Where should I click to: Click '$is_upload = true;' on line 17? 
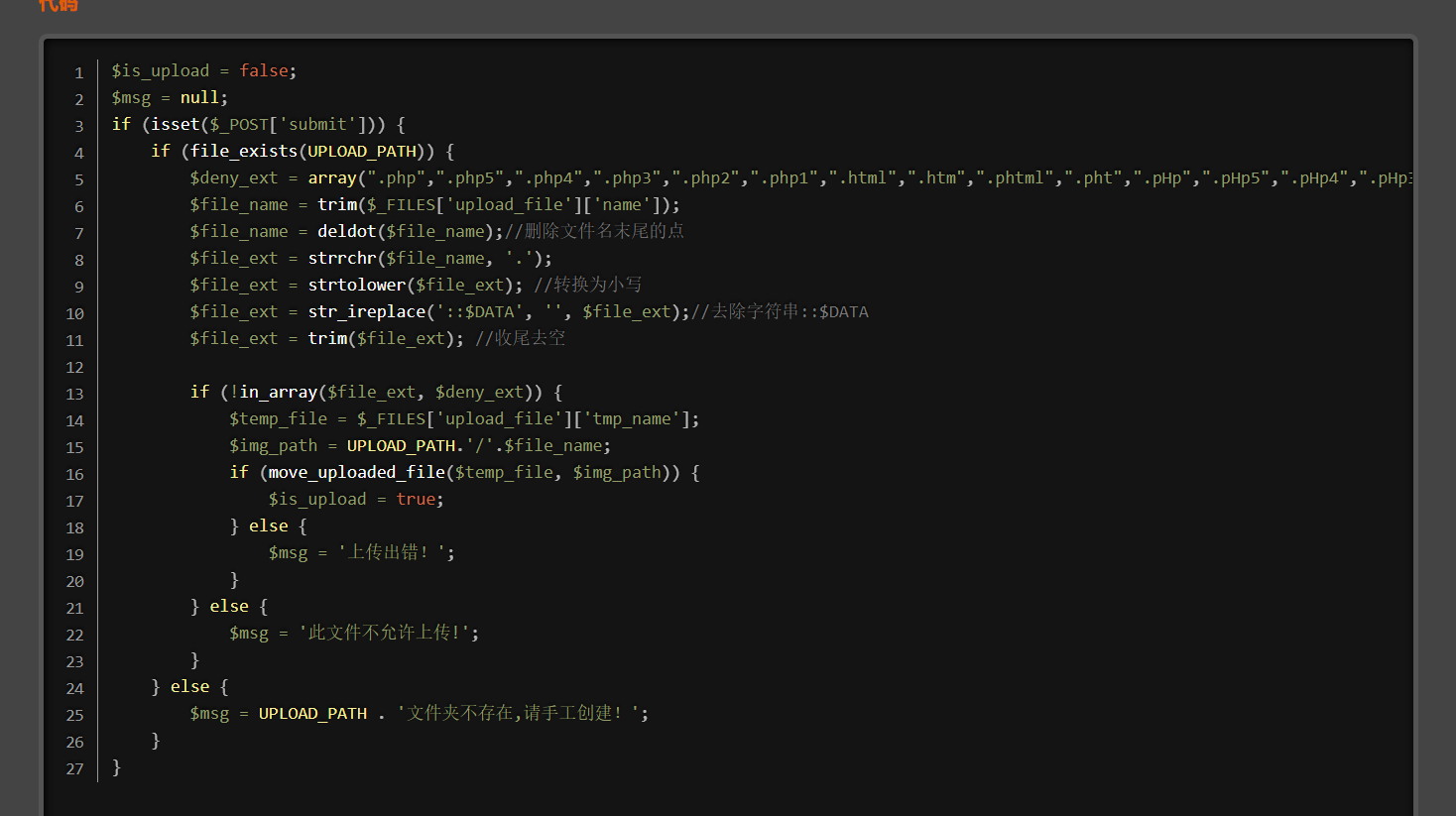[x=356, y=499]
